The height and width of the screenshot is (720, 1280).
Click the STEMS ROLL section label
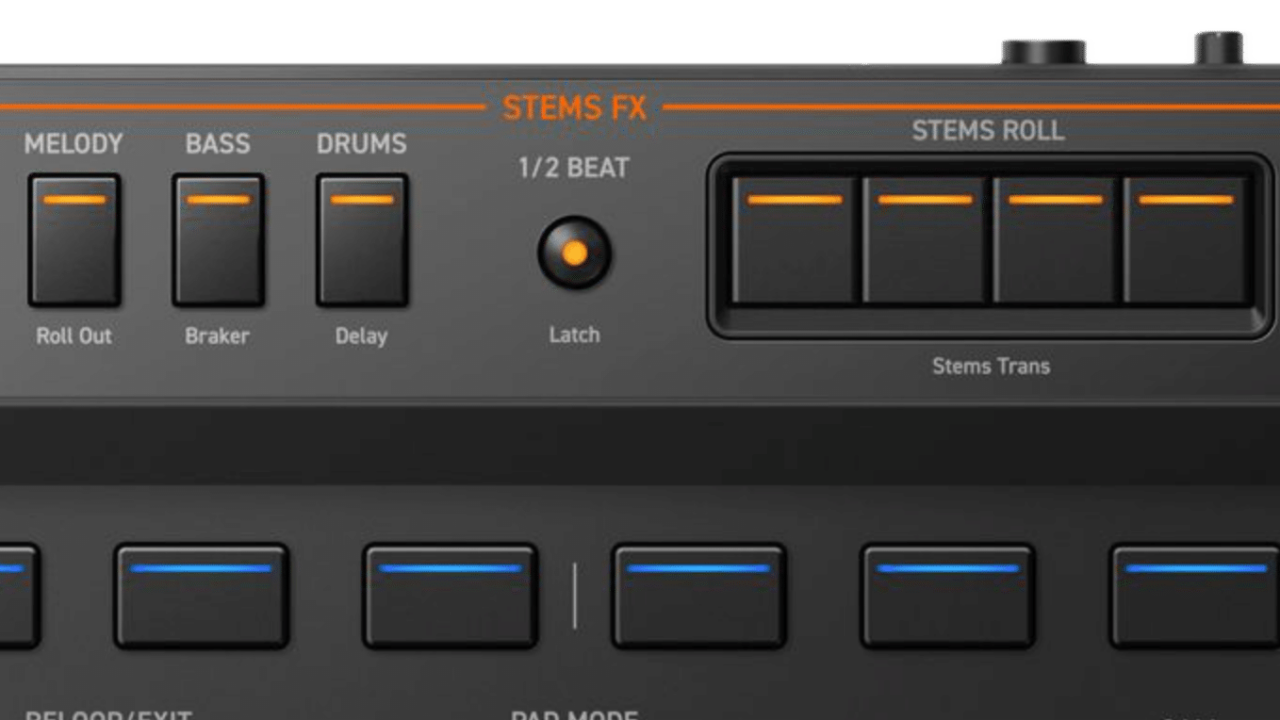(989, 131)
